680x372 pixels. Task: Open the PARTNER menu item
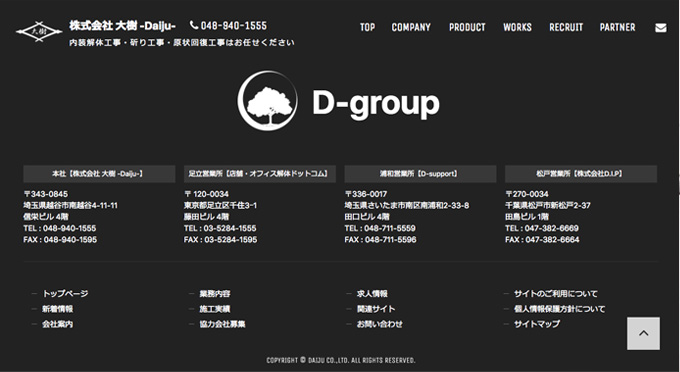pyautogui.click(x=618, y=27)
